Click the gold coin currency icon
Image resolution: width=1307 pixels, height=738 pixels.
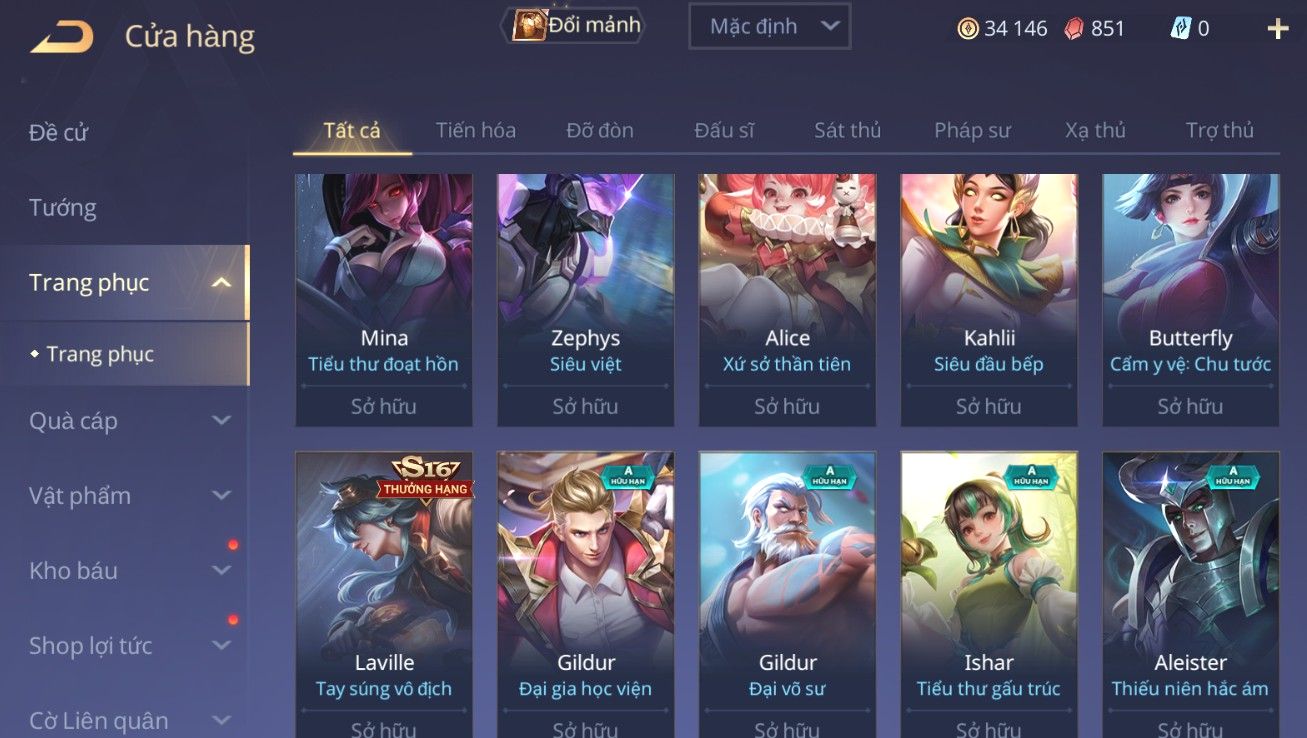click(x=967, y=29)
